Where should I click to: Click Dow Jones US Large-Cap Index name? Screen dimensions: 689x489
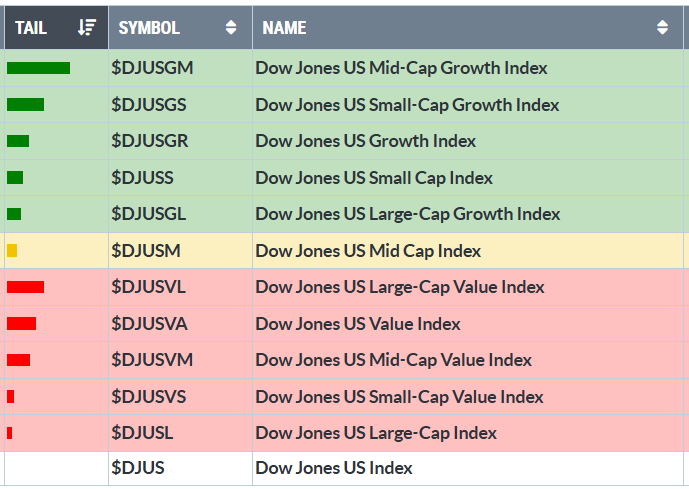coord(376,433)
